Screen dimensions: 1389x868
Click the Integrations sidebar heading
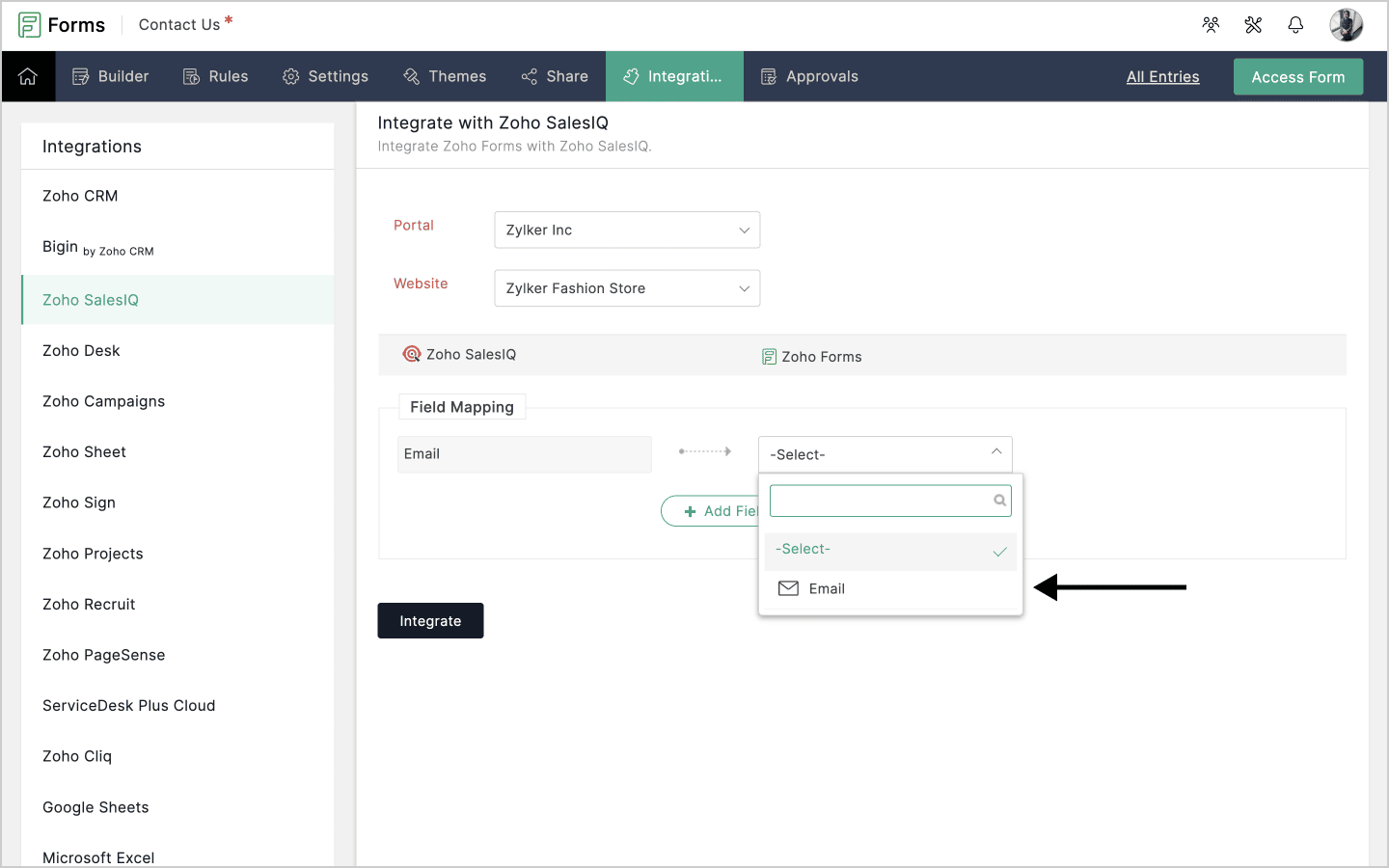[92, 147]
